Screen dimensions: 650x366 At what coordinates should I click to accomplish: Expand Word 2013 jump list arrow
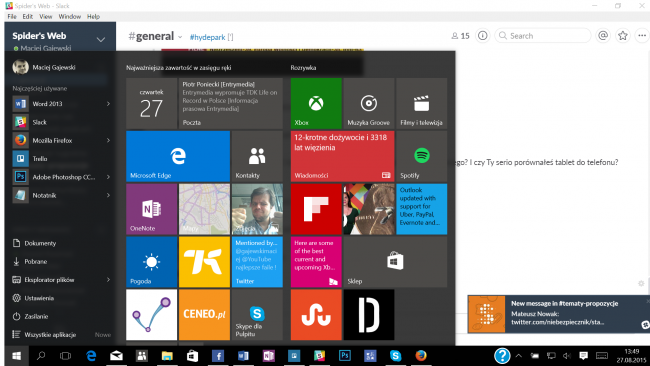(x=108, y=104)
